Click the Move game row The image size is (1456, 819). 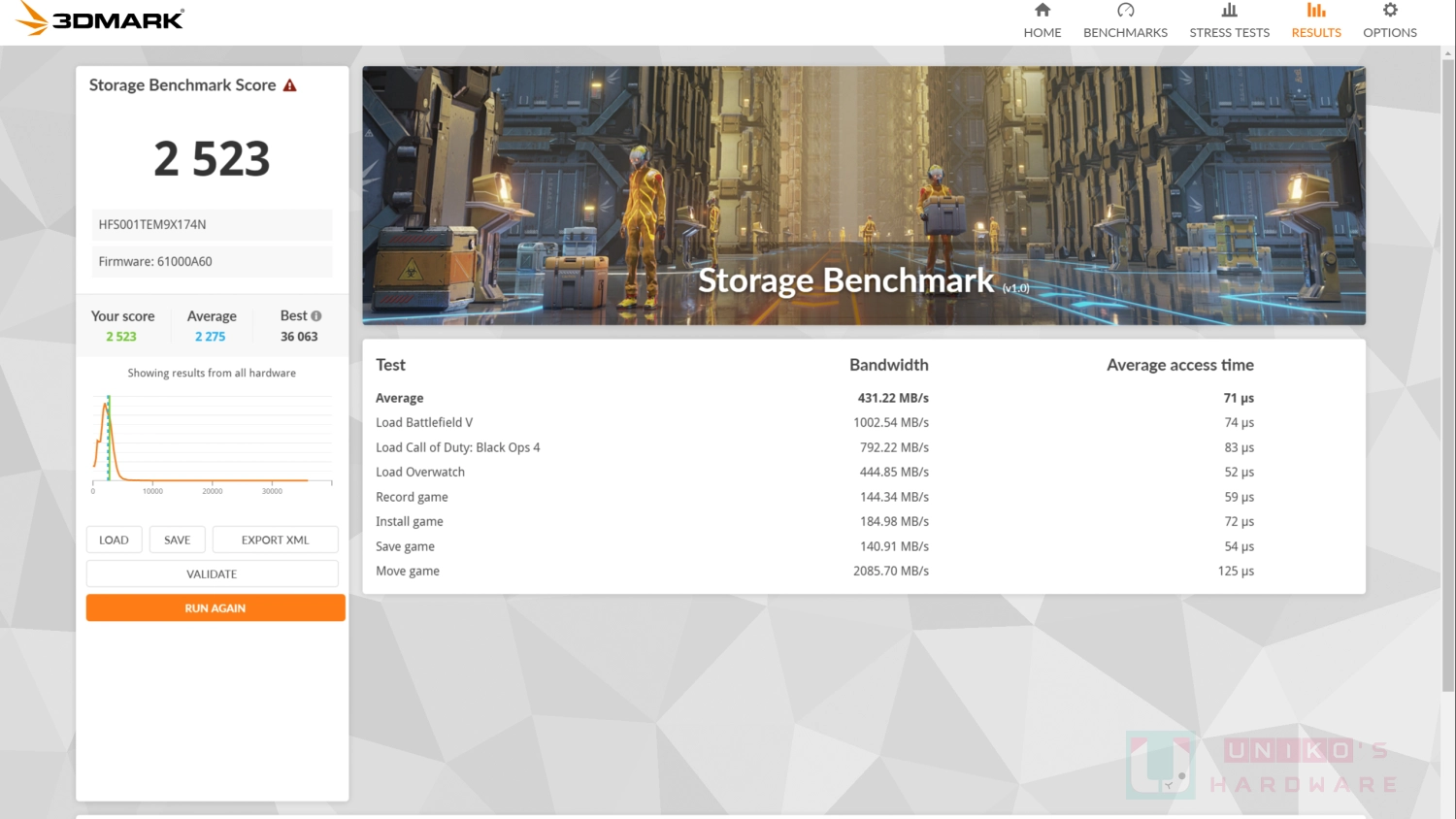(x=814, y=571)
